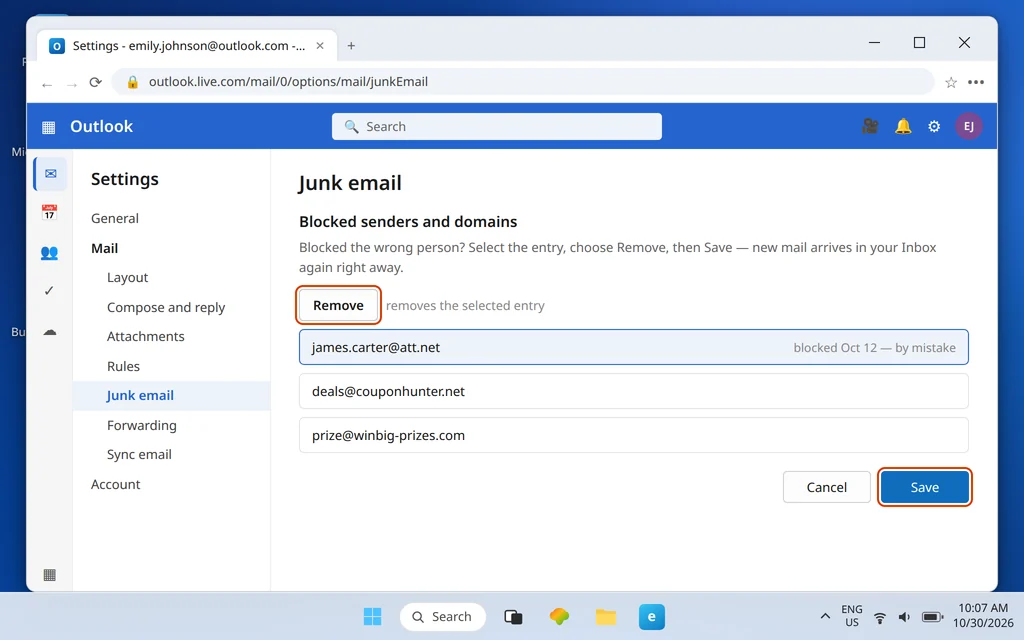Click the browser forward arrow

pyautogui.click(x=72, y=84)
